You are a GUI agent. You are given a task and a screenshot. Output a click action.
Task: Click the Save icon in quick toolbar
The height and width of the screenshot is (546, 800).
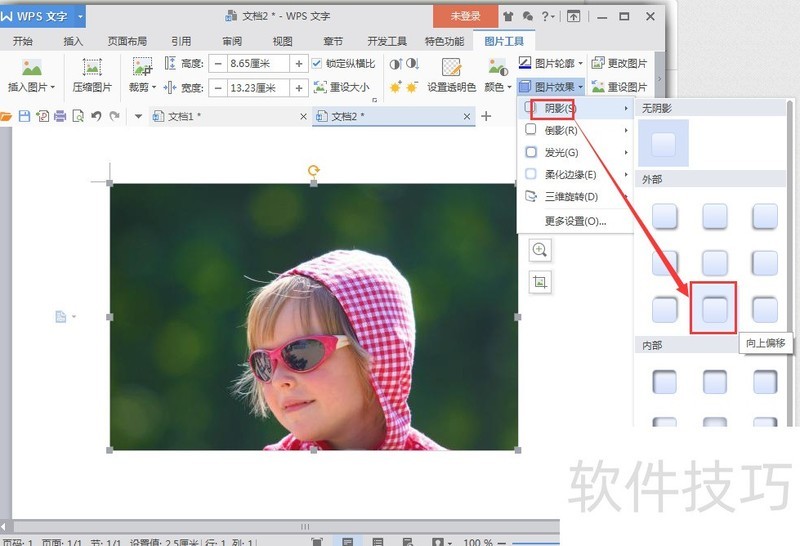point(25,116)
